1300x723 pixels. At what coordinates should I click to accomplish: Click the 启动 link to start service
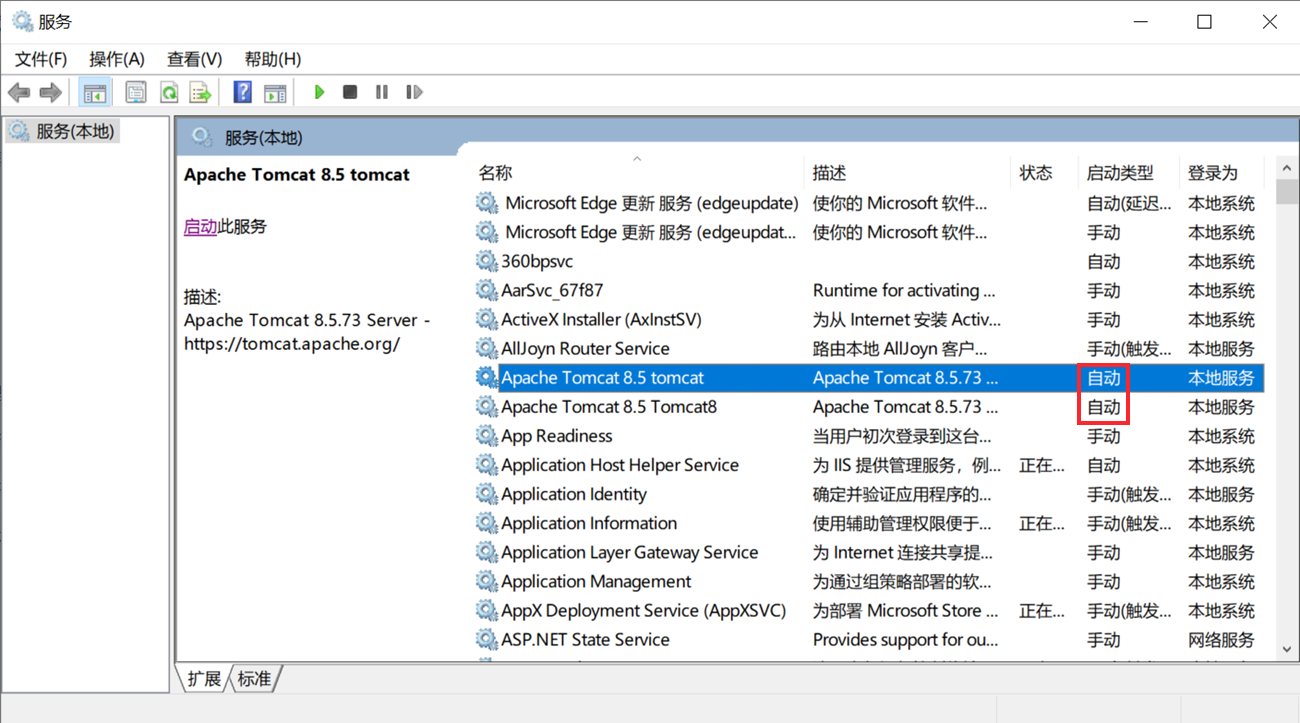coord(200,227)
